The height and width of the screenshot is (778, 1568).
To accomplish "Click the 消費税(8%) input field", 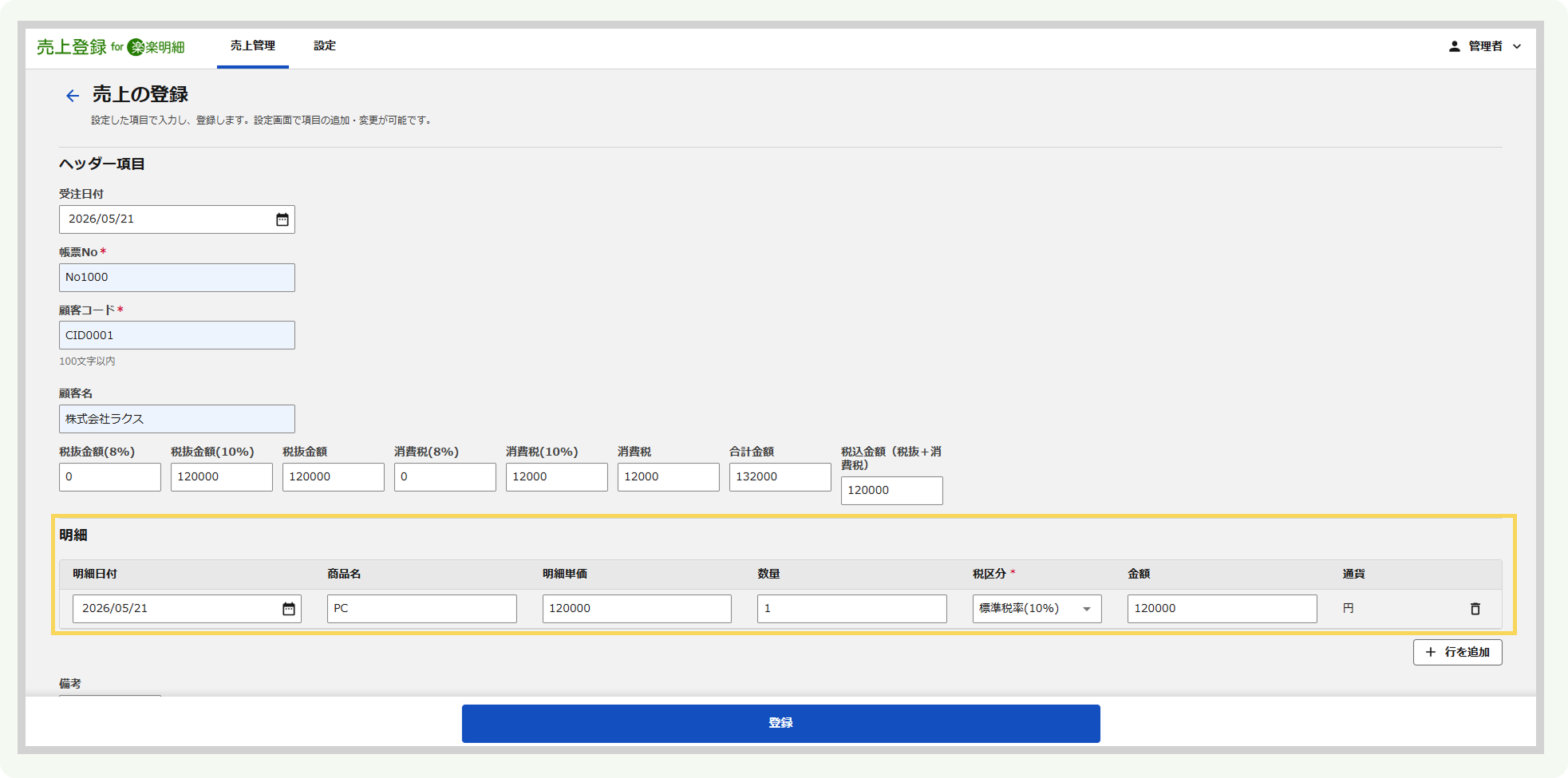I will [x=445, y=477].
